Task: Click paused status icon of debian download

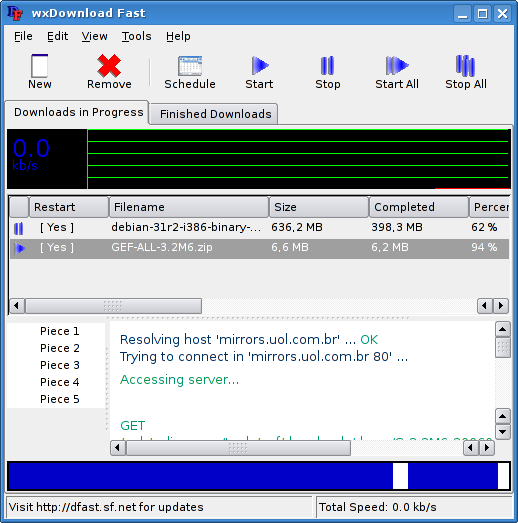Action: tap(19, 228)
